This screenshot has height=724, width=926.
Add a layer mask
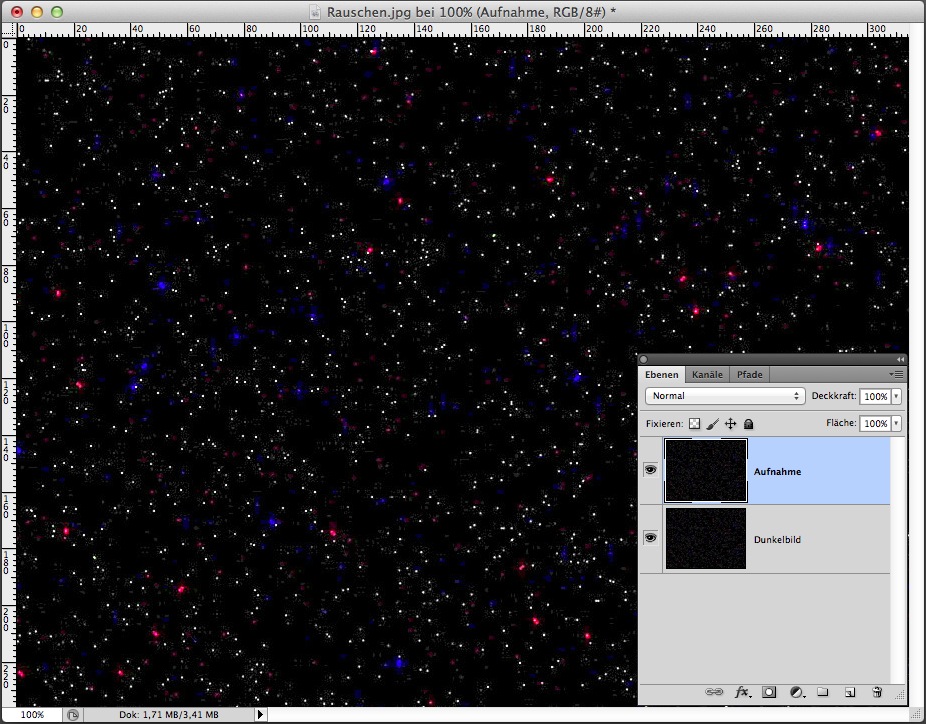point(769,692)
